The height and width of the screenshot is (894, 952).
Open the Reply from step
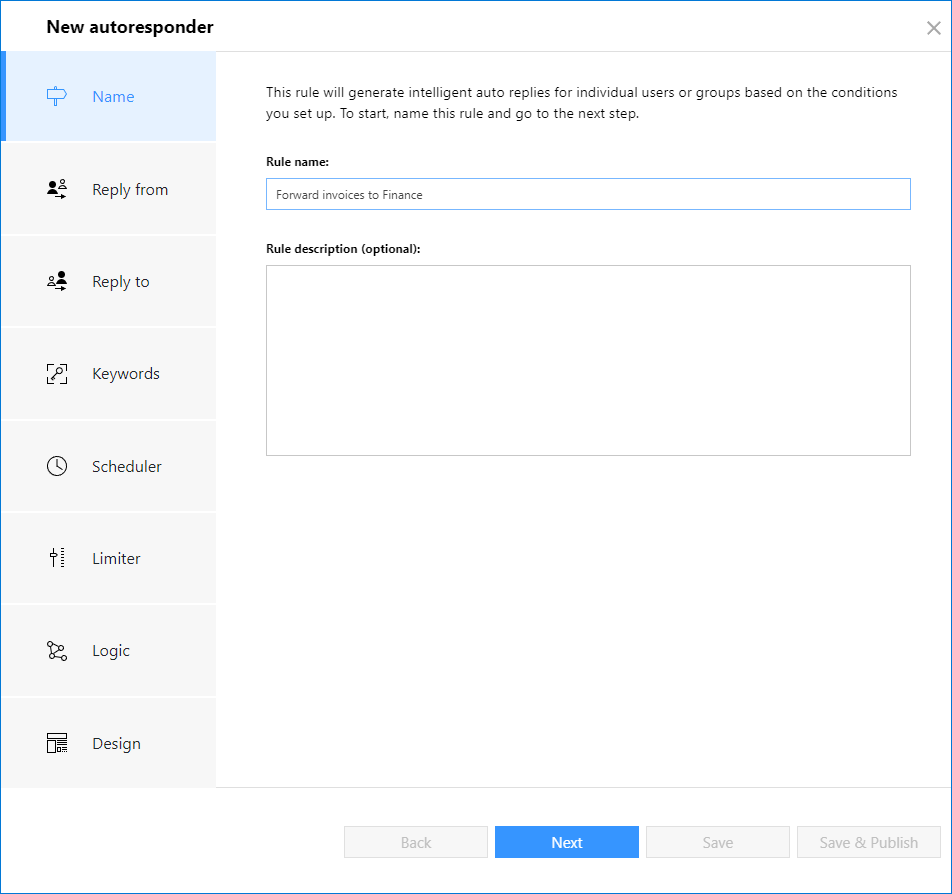(109, 189)
